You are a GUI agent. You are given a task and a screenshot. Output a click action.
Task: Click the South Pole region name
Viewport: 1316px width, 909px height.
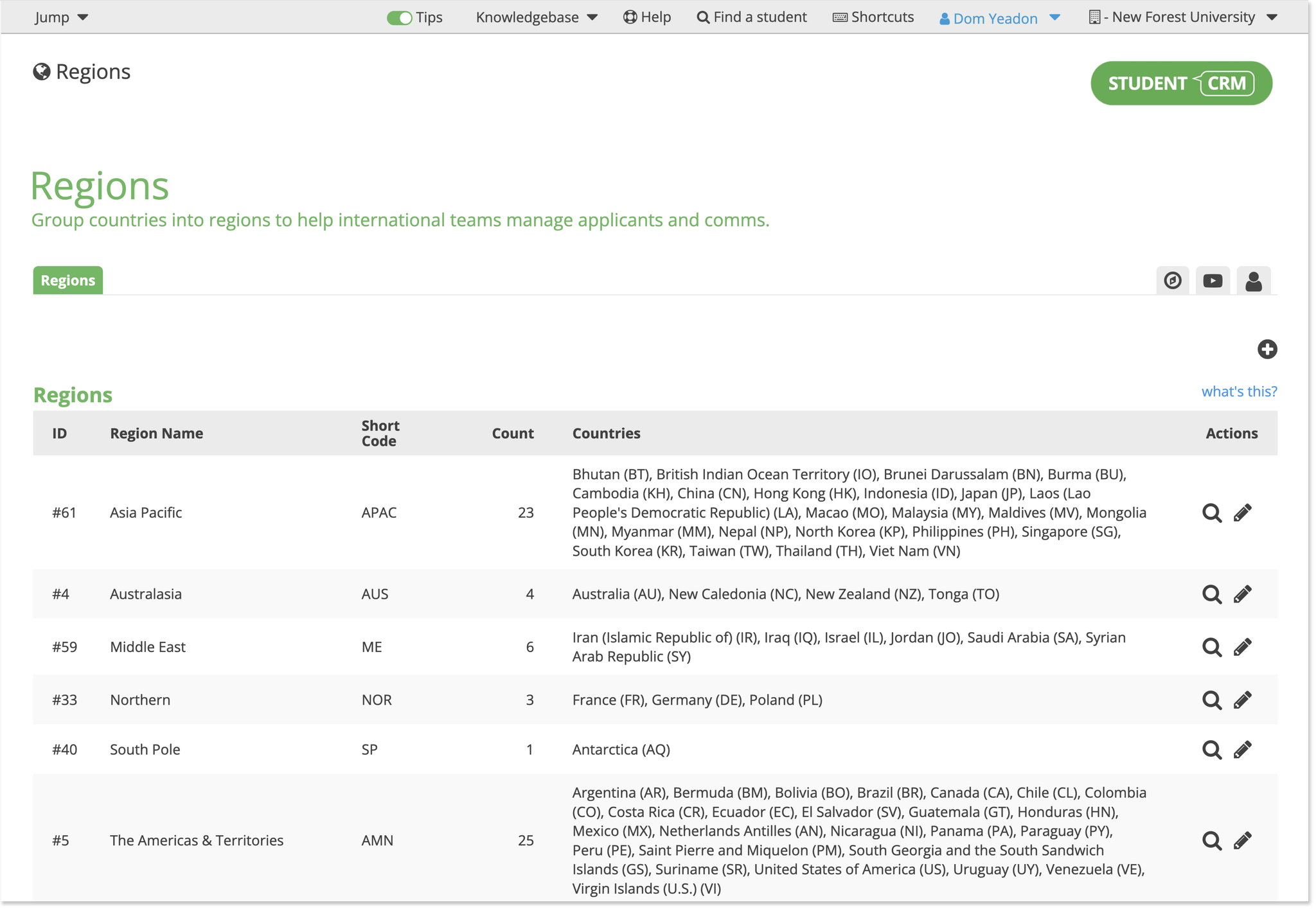click(x=145, y=750)
